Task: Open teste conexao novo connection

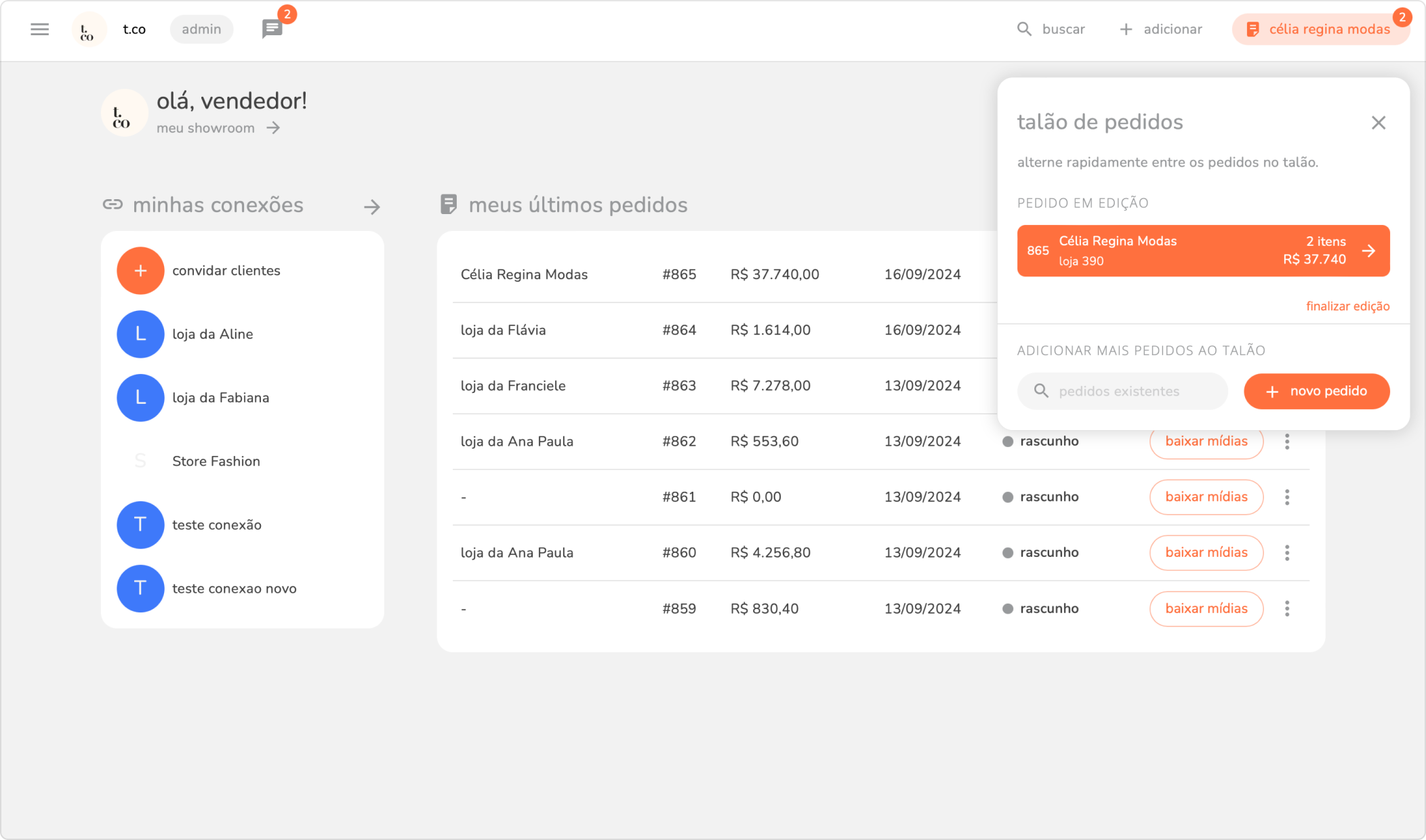Action: point(234,589)
